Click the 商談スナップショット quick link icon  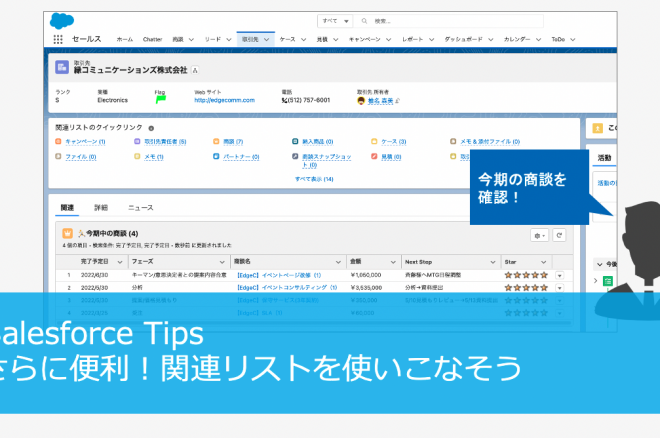(295, 157)
